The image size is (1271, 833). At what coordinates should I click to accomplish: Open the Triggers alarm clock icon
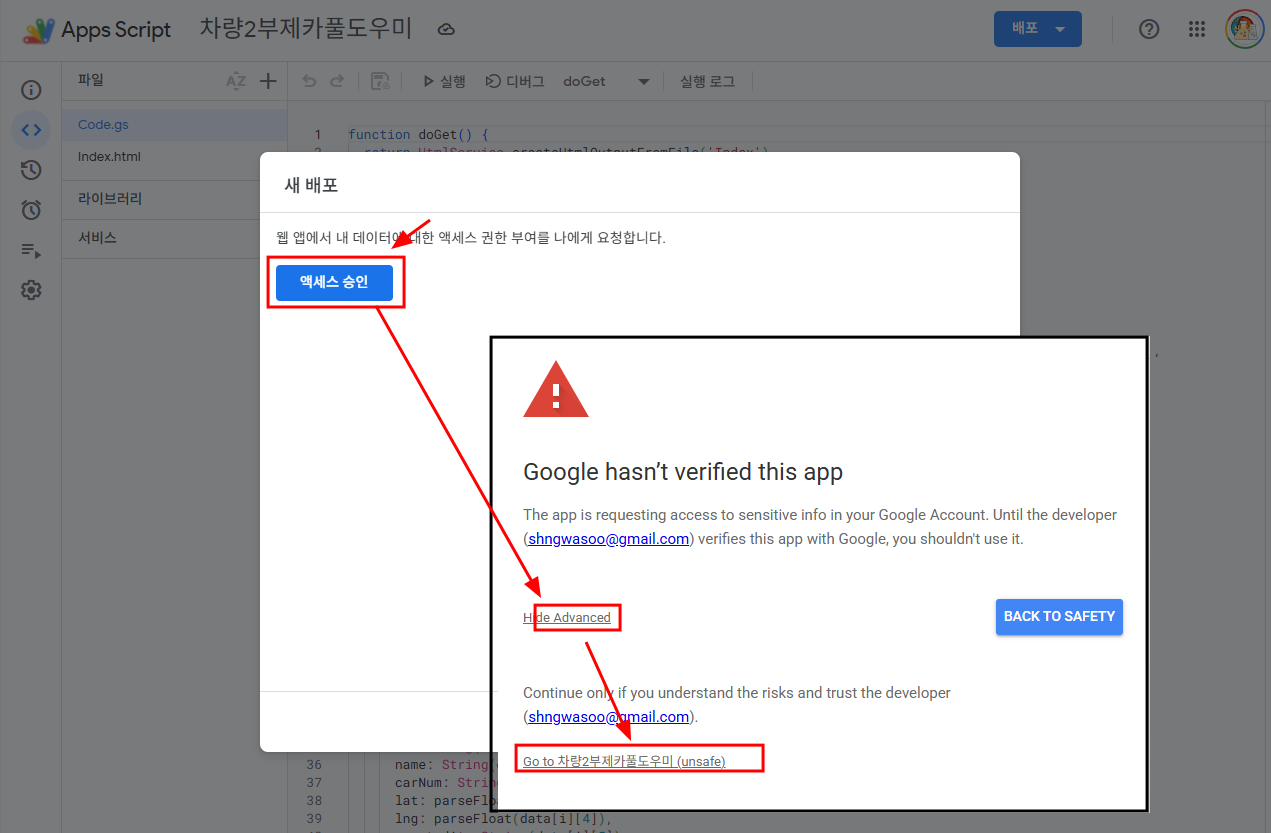[31, 210]
